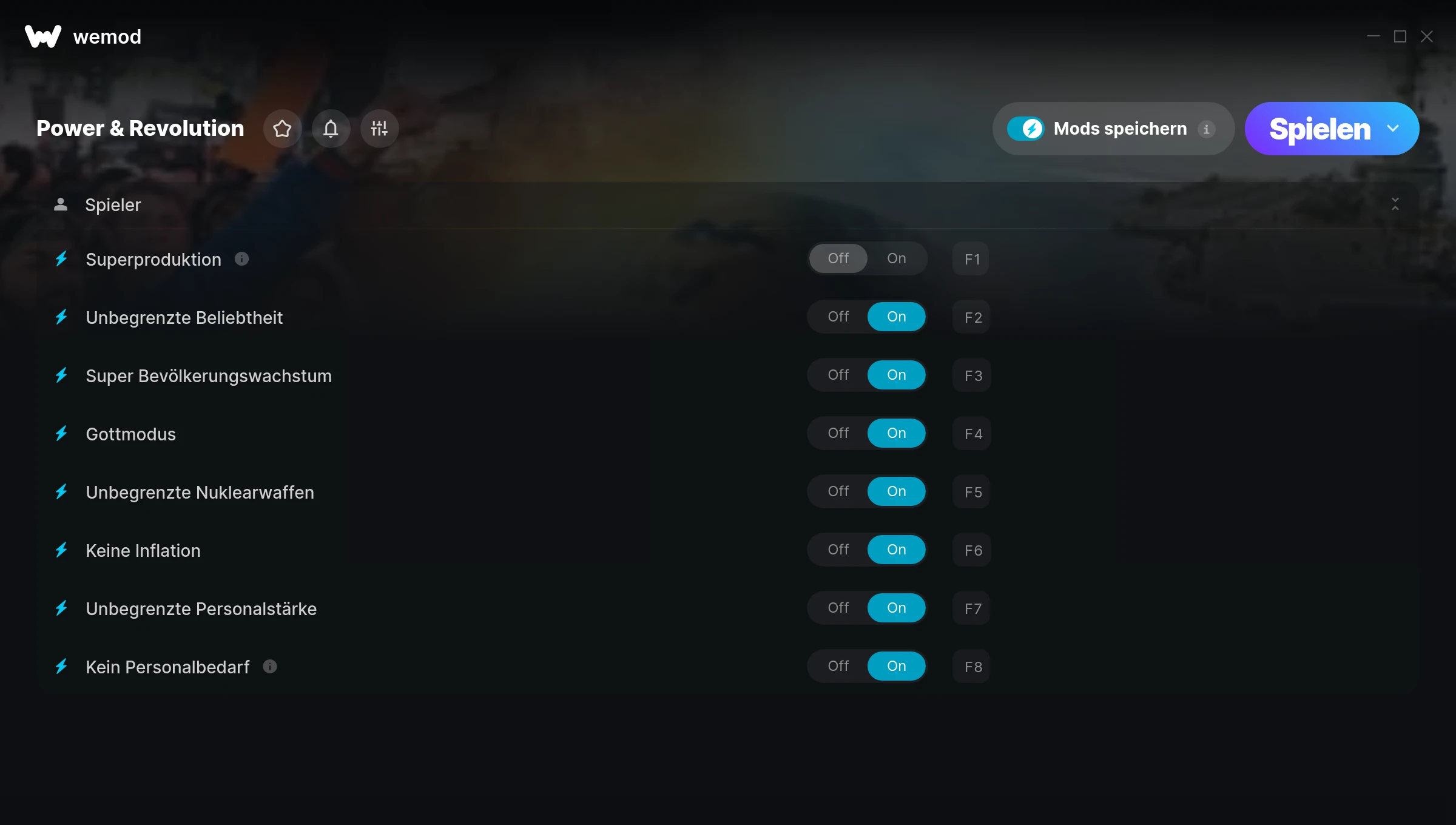Click the Spielen button
Viewport: 1456px width, 825px height.
1319,129
